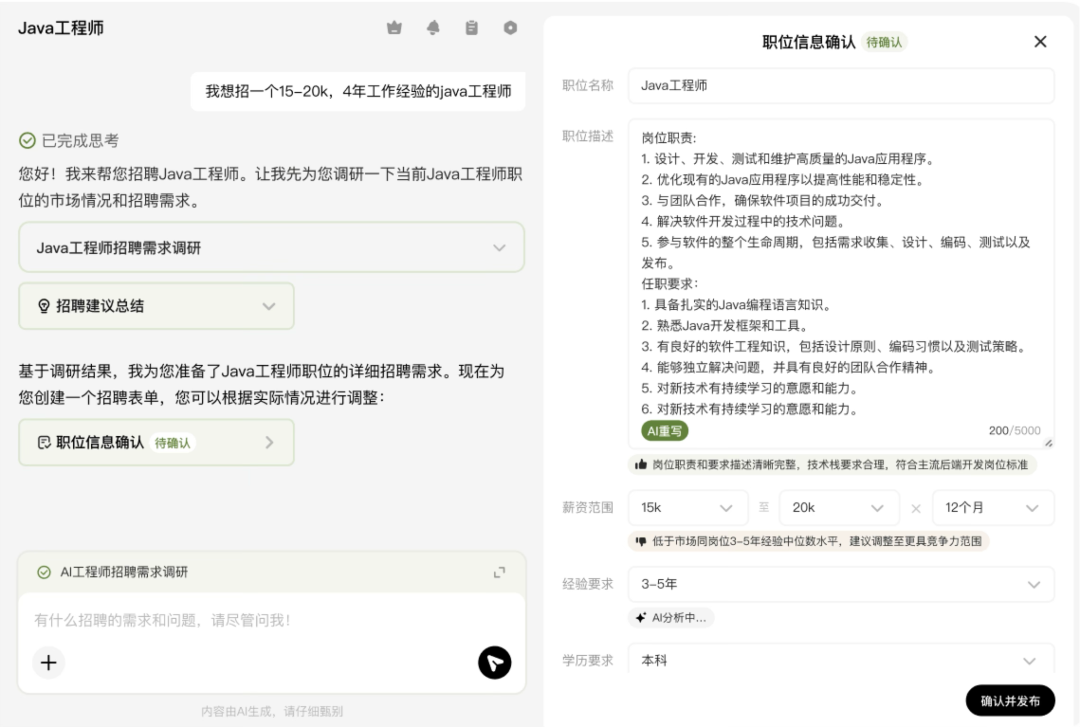Send the message with the black send button

(x=495, y=663)
